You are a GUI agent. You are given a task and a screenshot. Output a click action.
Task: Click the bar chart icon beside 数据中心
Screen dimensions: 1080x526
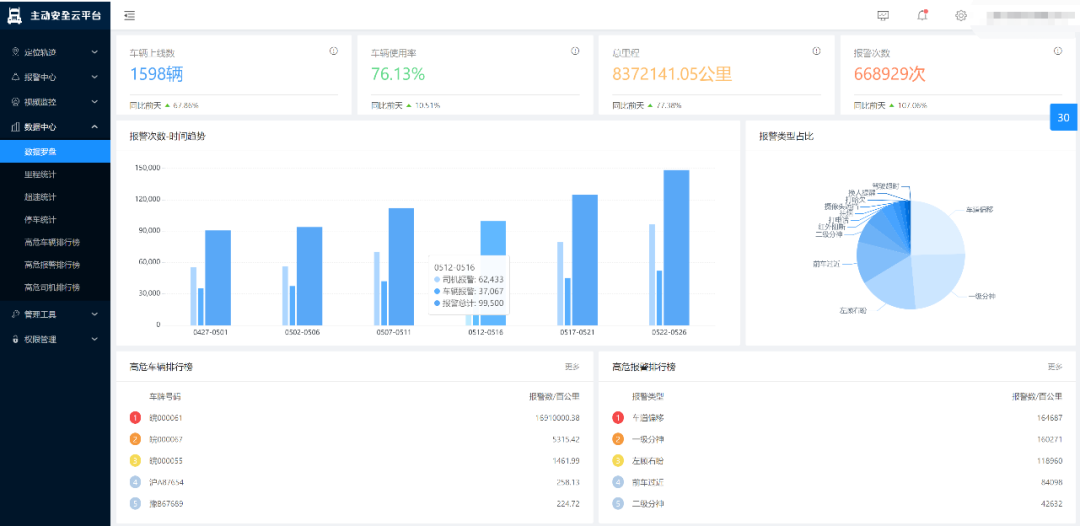point(16,127)
